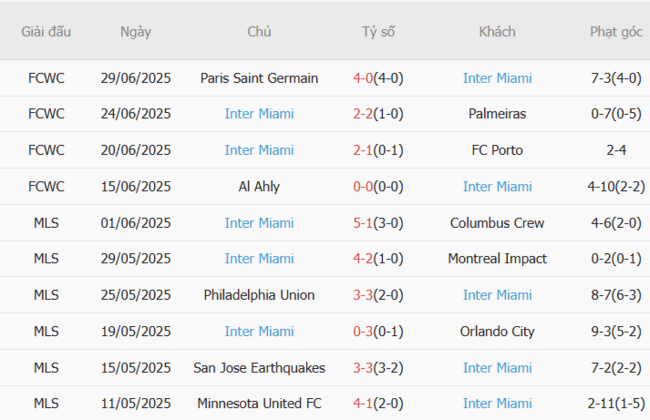The height and width of the screenshot is (420, 650).
Task: Click the Minnesota United FC team name
Action: (x=259, y=404)
